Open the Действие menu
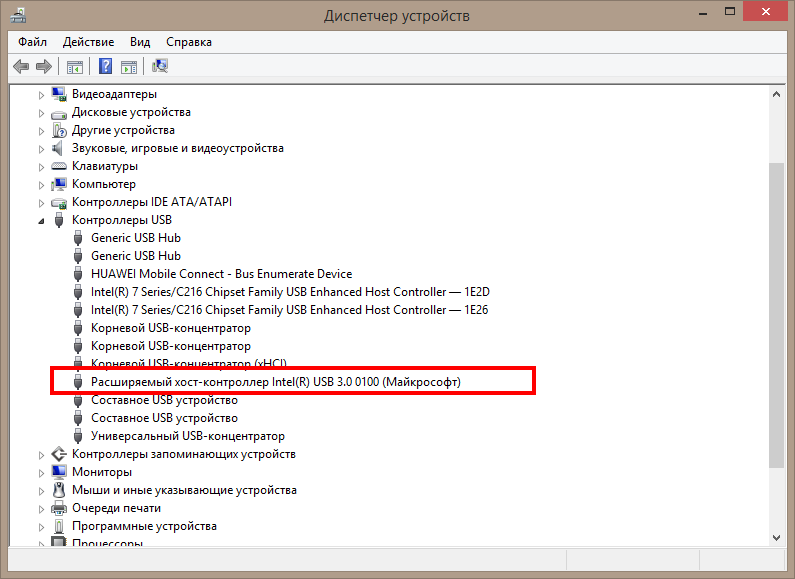 point(88,42)
